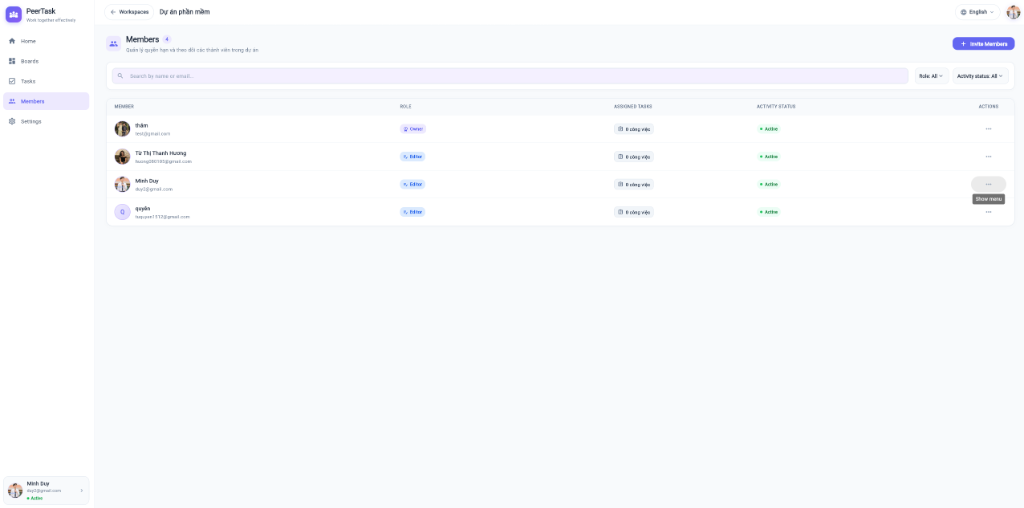Click Từ Thị Thanh Hương's avatar

pyautogui.click(x=122, y=157)
